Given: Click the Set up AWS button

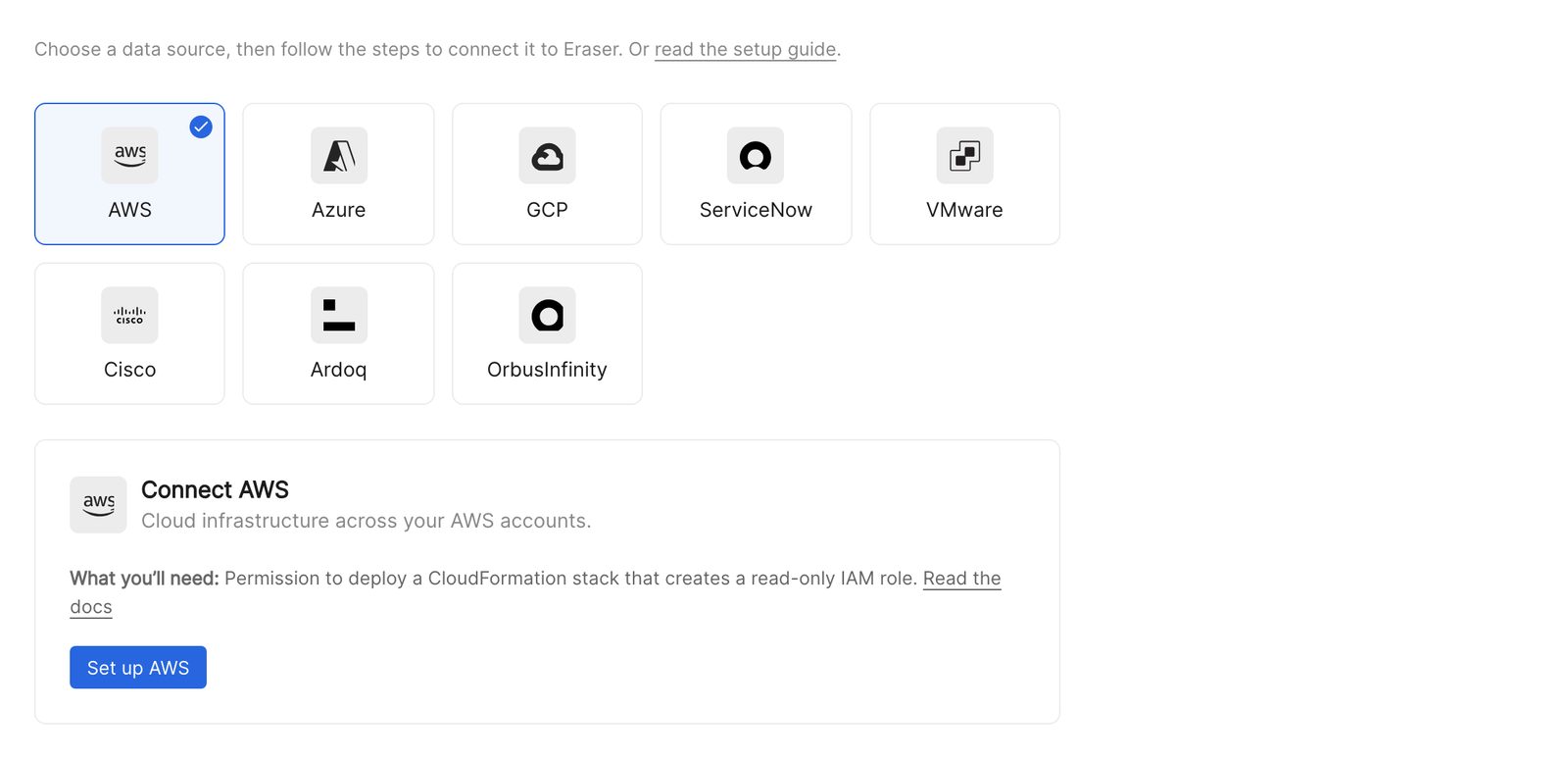Looking at the screenshot, I should pyautogui.click(x=138, y=668).
